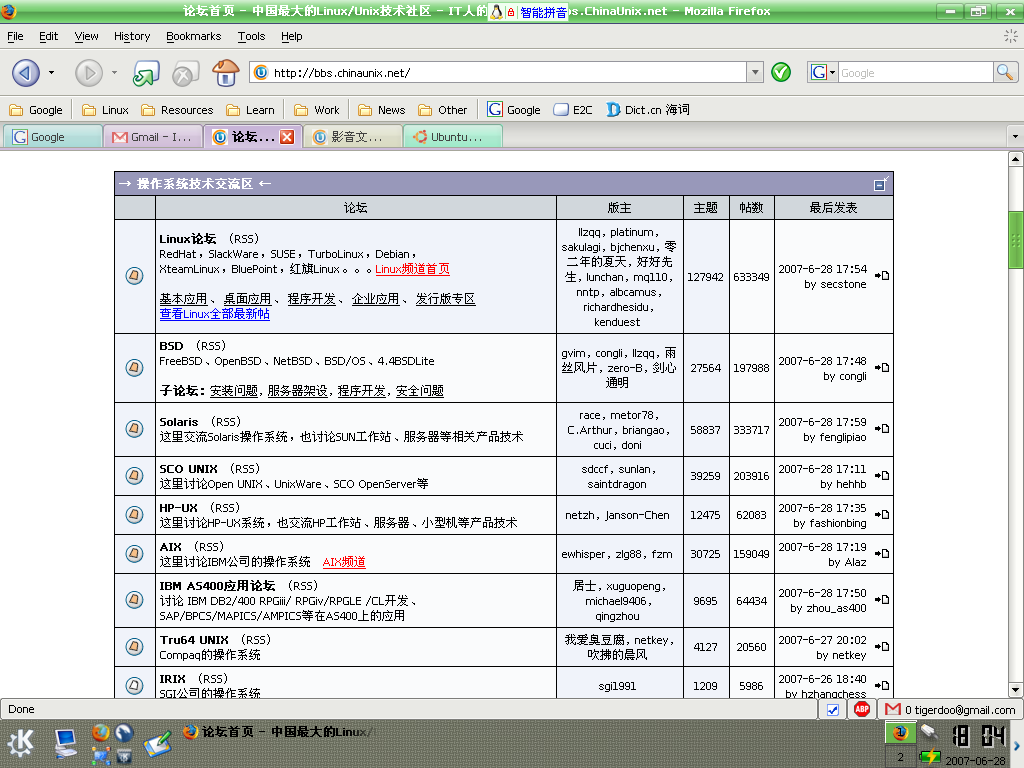Go to last post in HP-UX row
The height and width of the screenshot is (768, 1024).
coord(882,515)
